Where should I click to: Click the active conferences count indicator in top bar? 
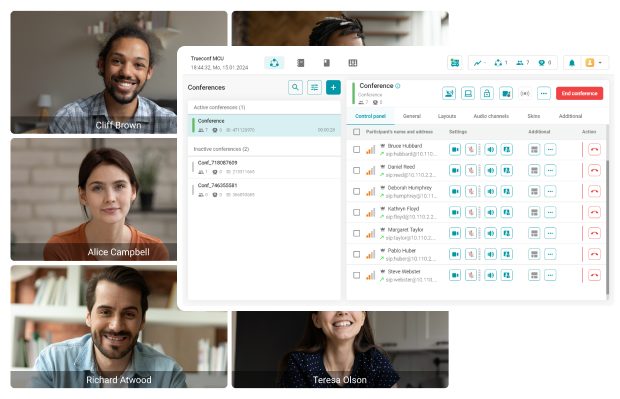(501, 63)
